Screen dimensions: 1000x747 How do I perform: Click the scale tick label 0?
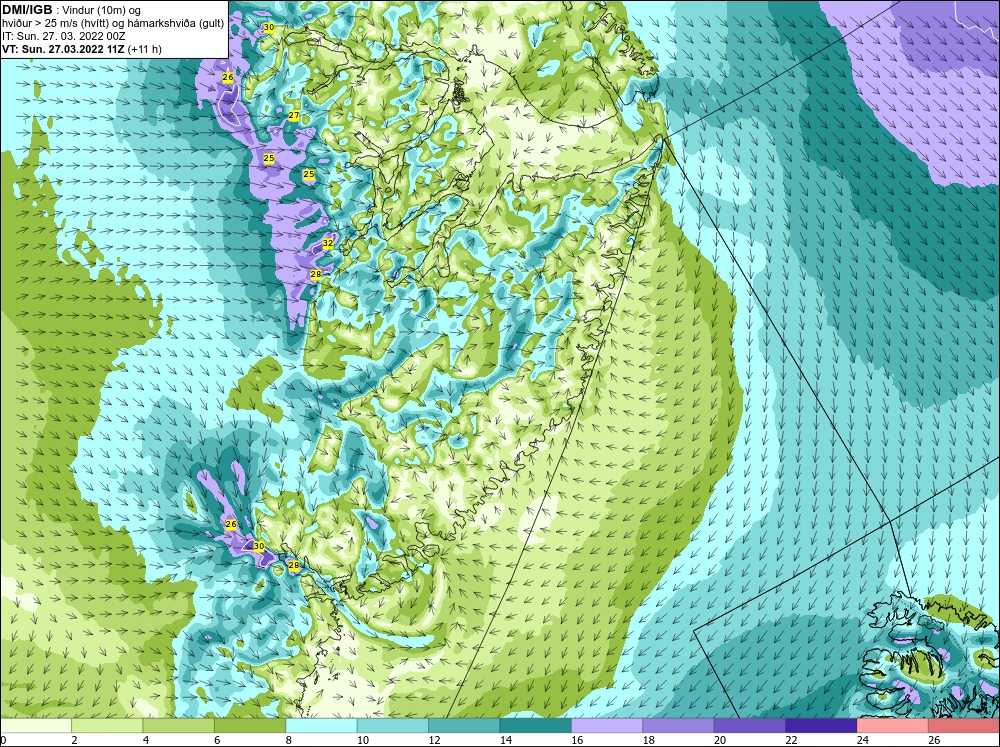pyautogui.click(x=3, y=740)
